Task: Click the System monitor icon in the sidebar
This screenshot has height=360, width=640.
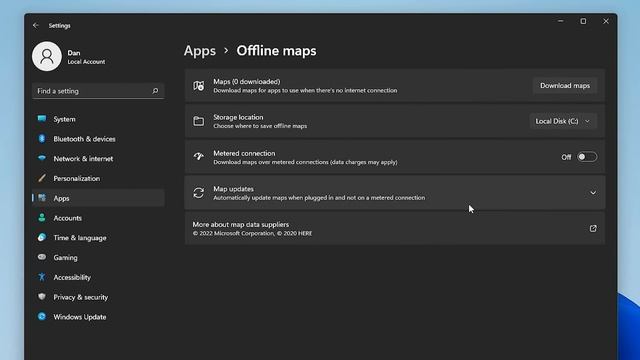Action: 42,119
